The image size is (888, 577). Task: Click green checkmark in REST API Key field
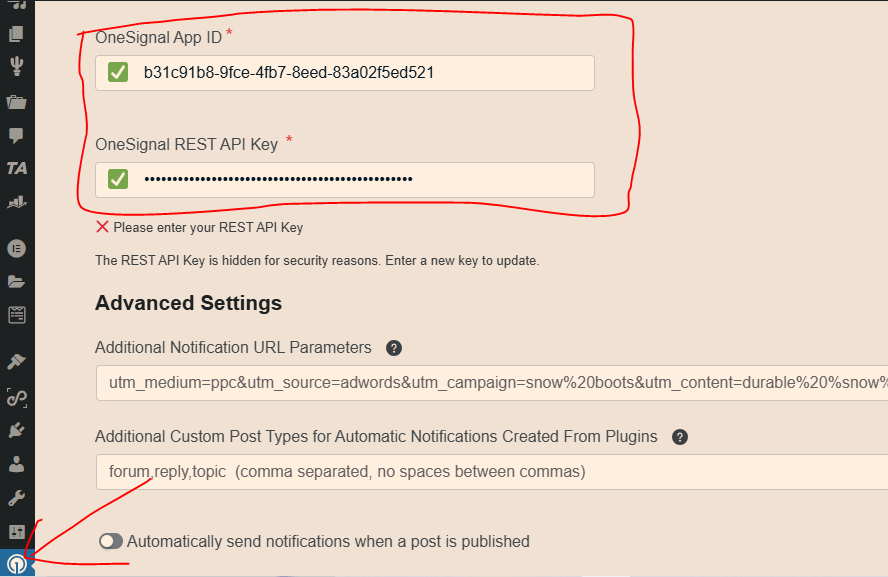(118, 179)
